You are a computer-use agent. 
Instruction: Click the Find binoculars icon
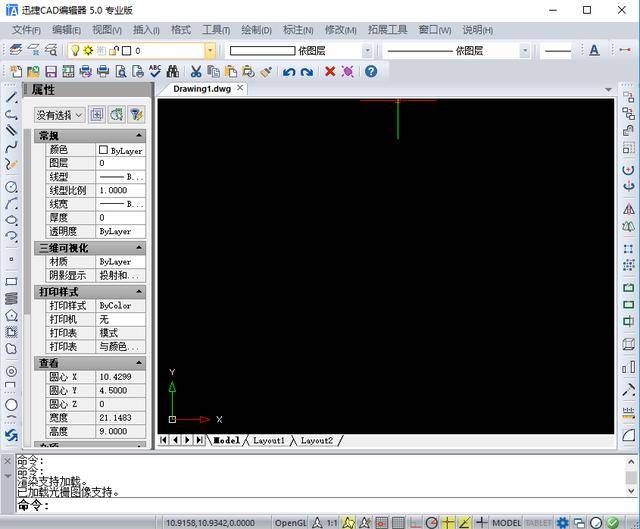[x=173, y=72]
